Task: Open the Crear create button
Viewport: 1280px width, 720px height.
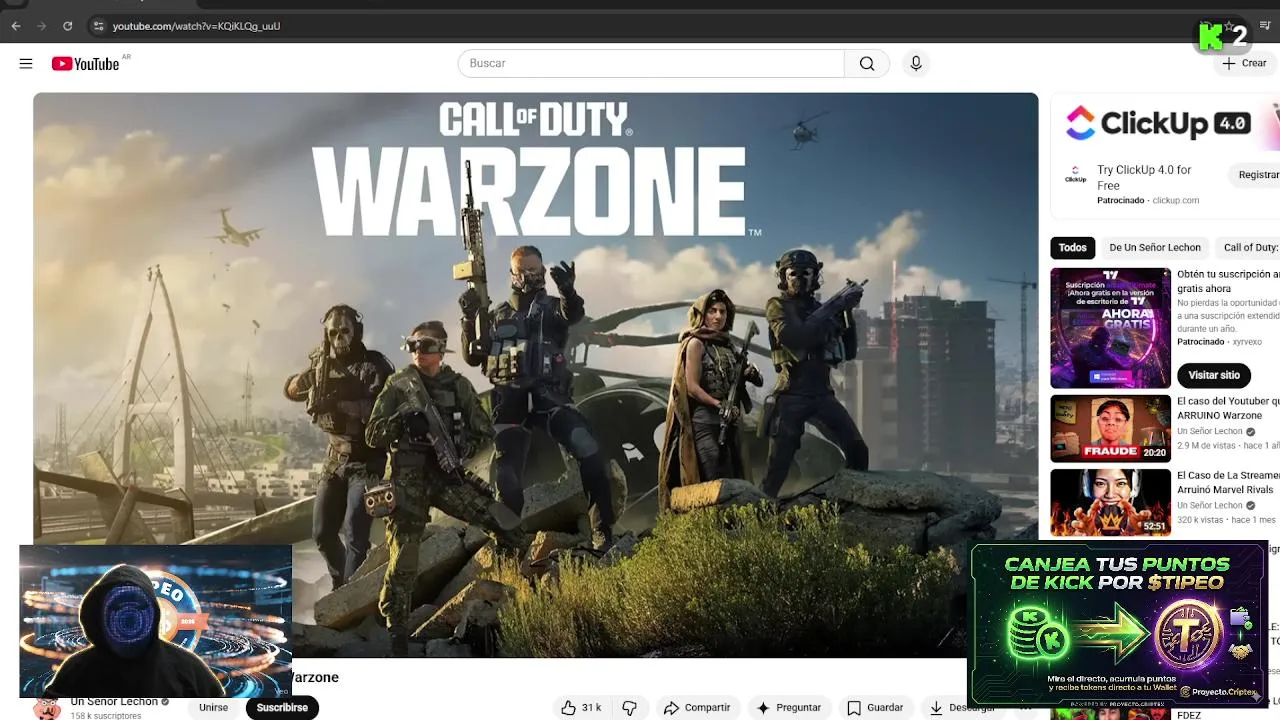Action: pyautogui.click(x=1244, y=64)
